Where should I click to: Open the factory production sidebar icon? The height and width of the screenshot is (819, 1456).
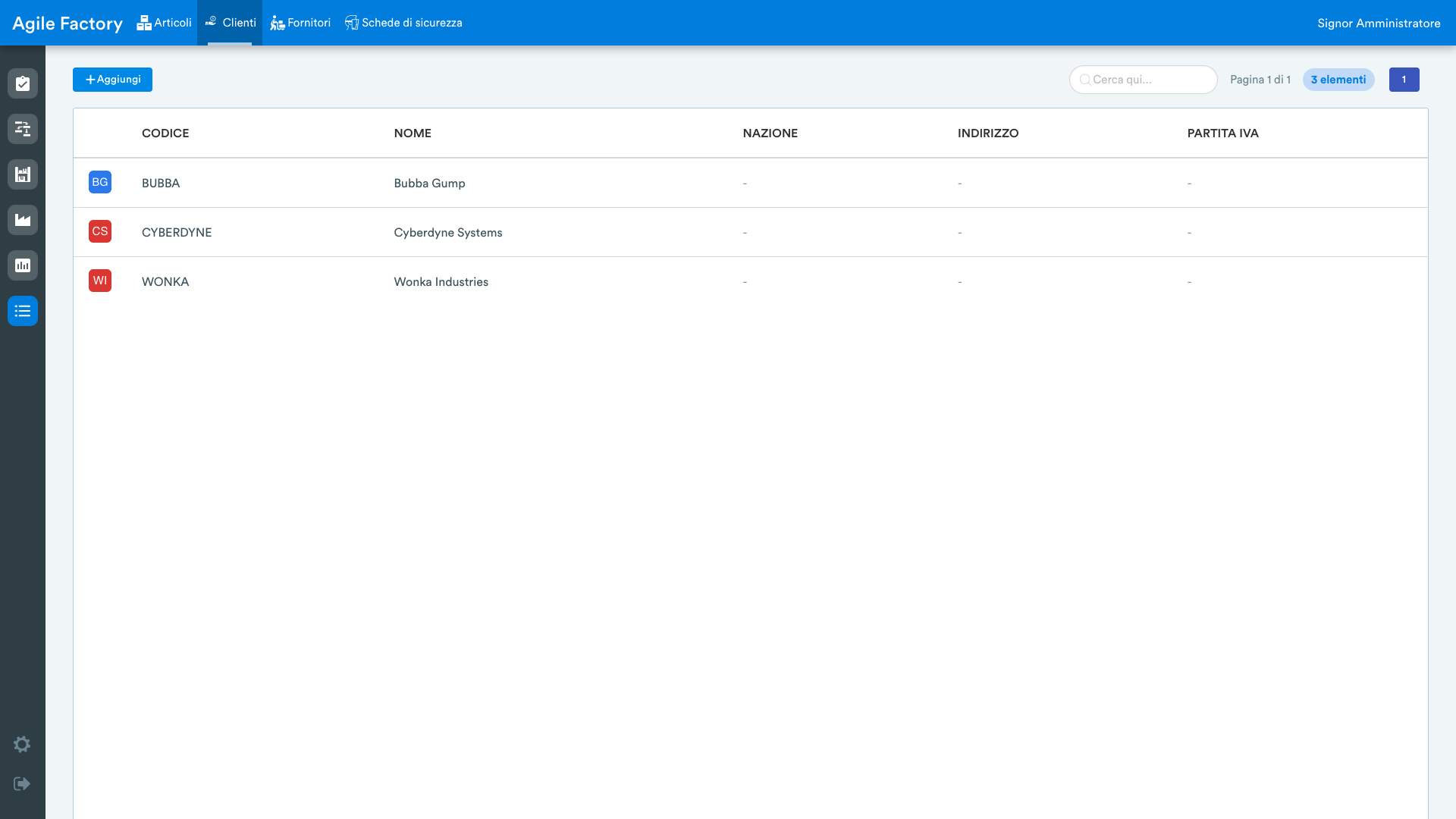pyautogui.click(x=23, y=220)
